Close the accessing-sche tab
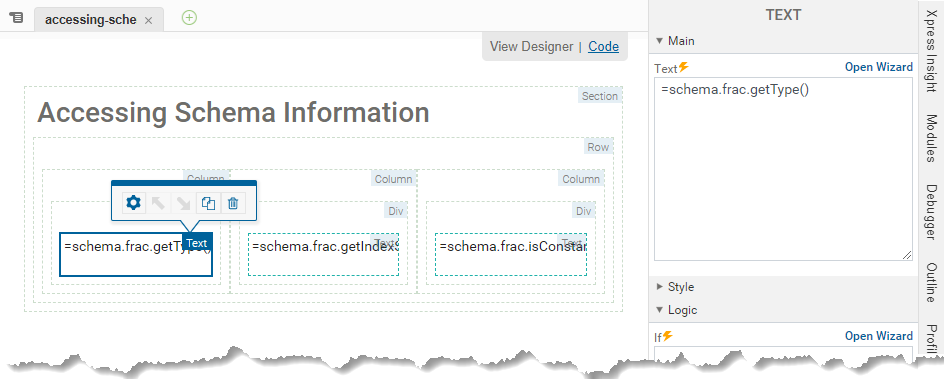This screenshot has height=383, width=944. 149,20
